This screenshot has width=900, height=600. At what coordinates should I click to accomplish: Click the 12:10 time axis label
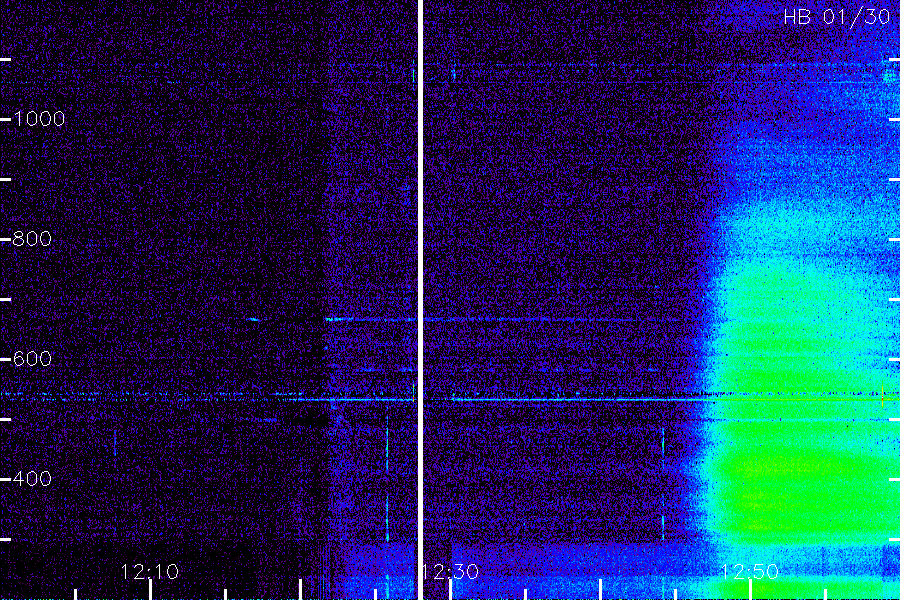(149, 572)
